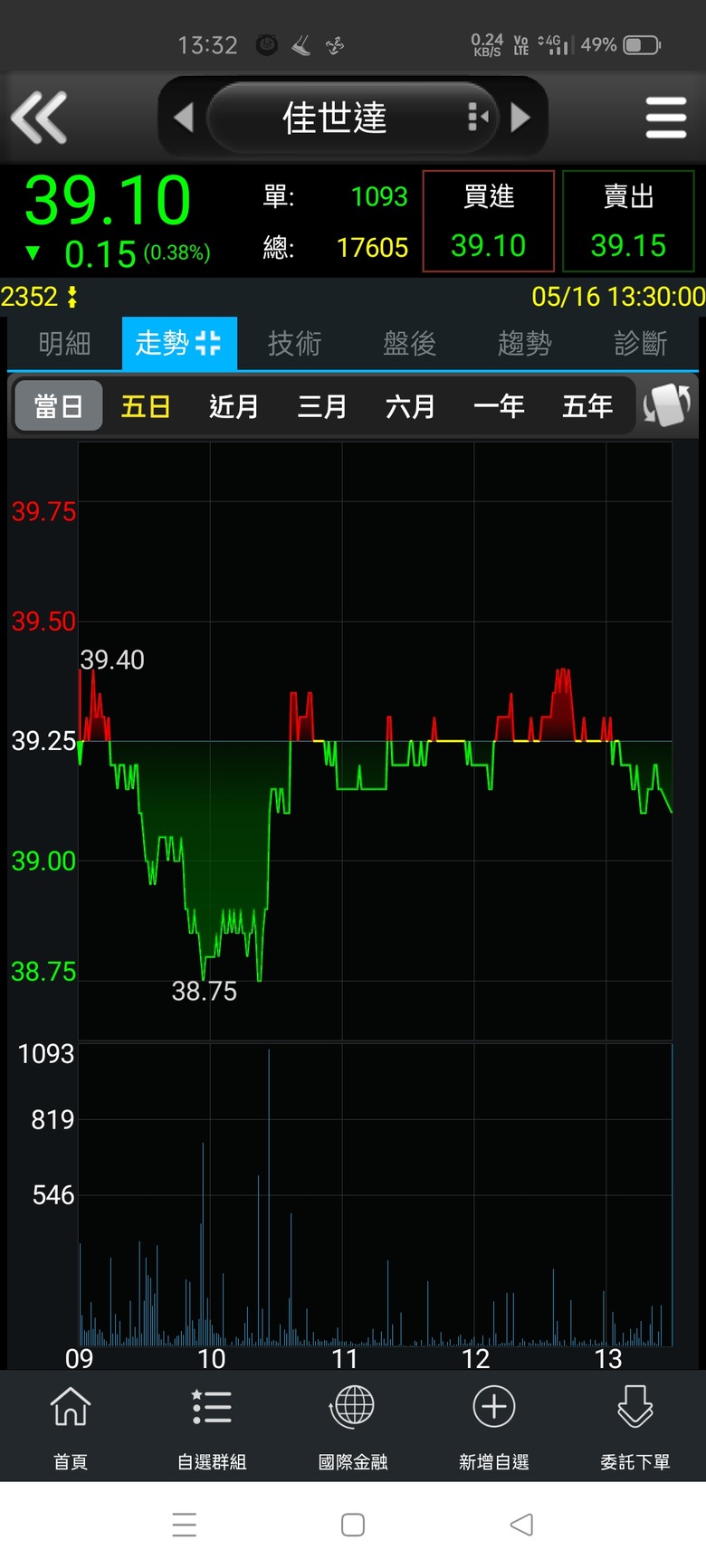This screenshot has width=706, height=1568.
Task: Tap the 買進 buy price box
Action: pos(489,221)
